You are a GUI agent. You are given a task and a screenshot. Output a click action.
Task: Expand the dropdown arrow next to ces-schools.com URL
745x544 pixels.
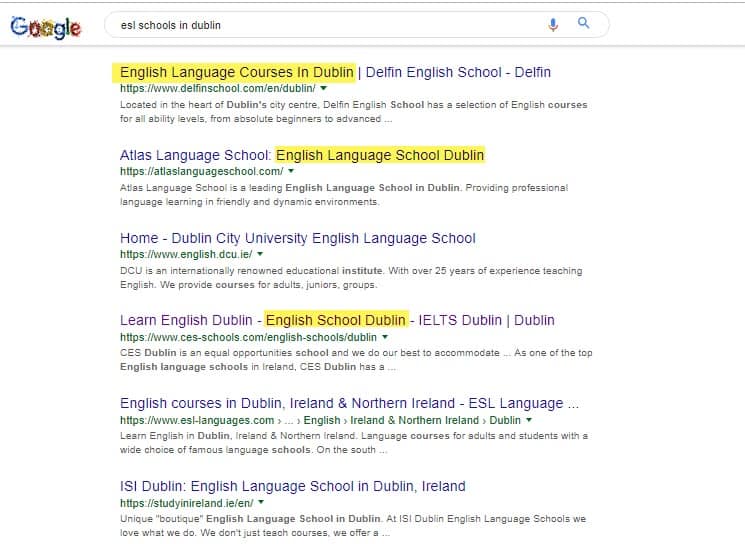point(385,337)
